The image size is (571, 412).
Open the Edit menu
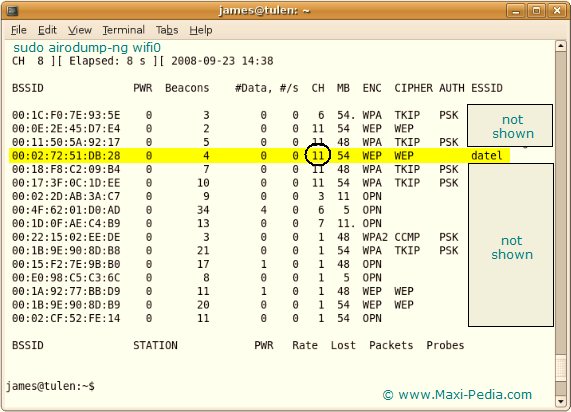point(47,30)
